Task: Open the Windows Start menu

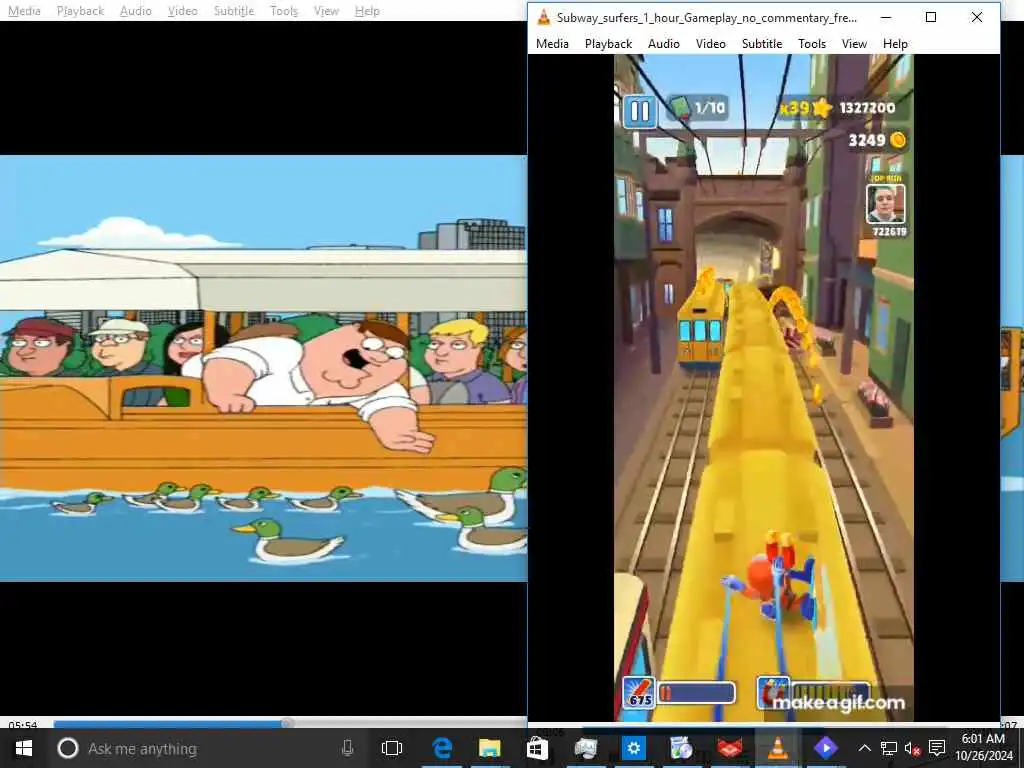Action: pyautogui.click(x=24, y=748)
